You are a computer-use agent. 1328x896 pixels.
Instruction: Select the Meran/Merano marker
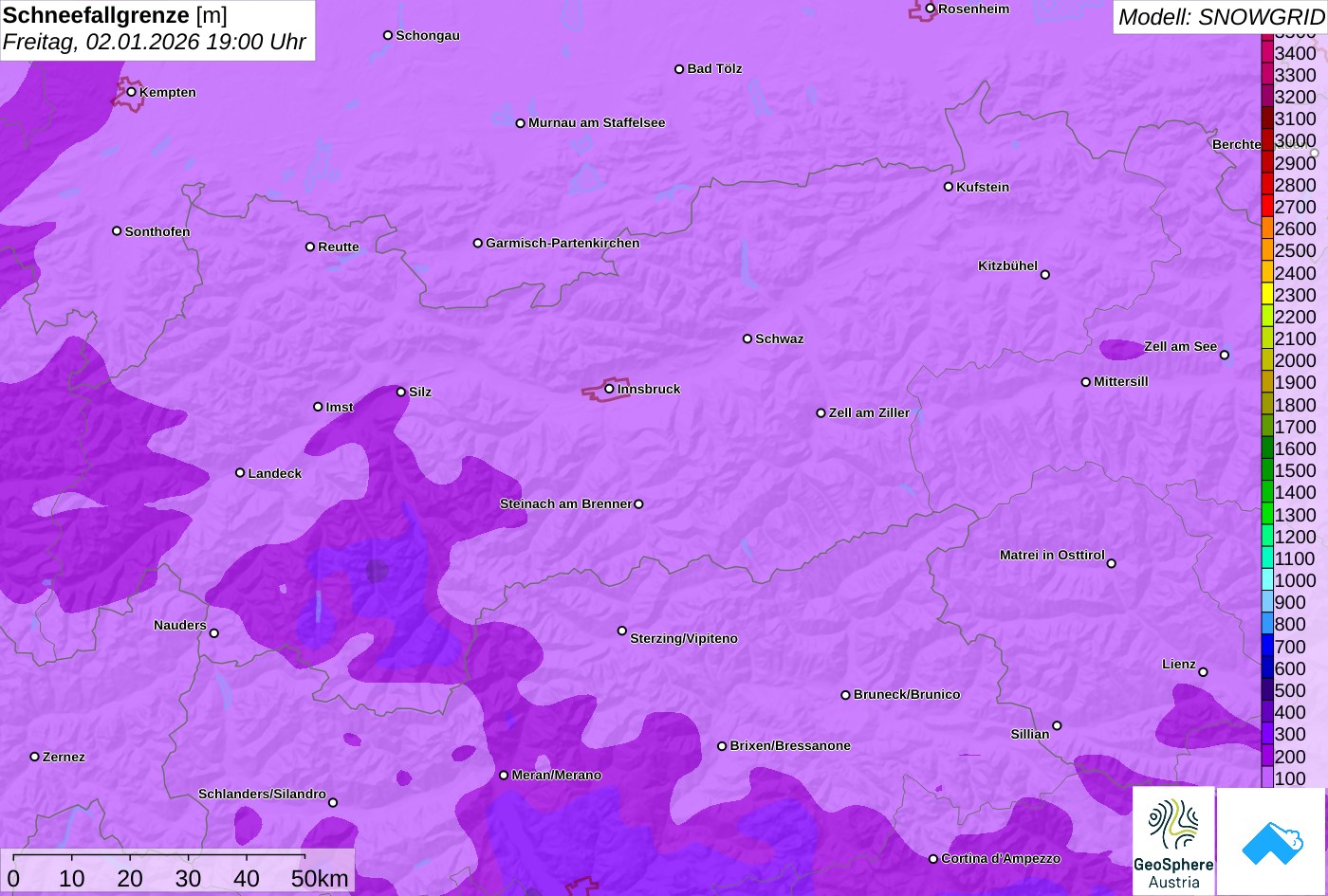pyautogui.click(x=504, y=776)
